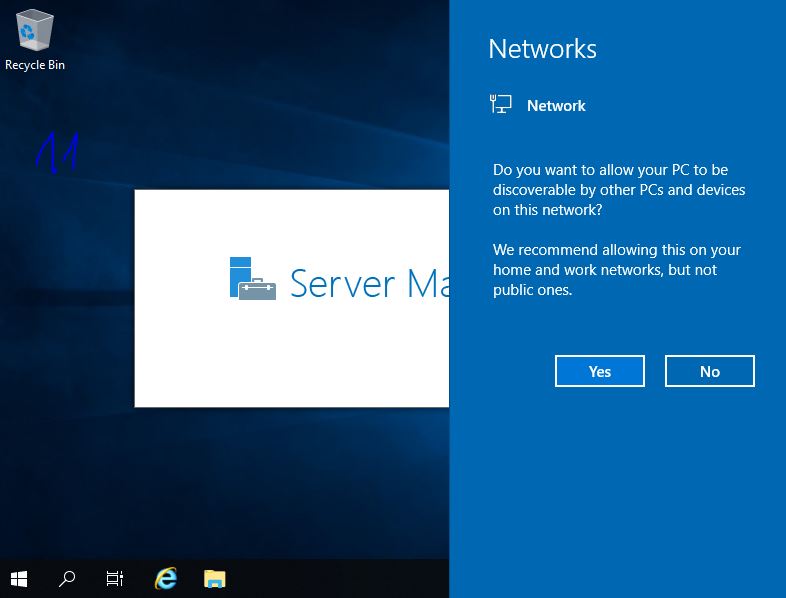Click the Networks panel heading
The image size is (786, 598).
click(x=542, y=49)
